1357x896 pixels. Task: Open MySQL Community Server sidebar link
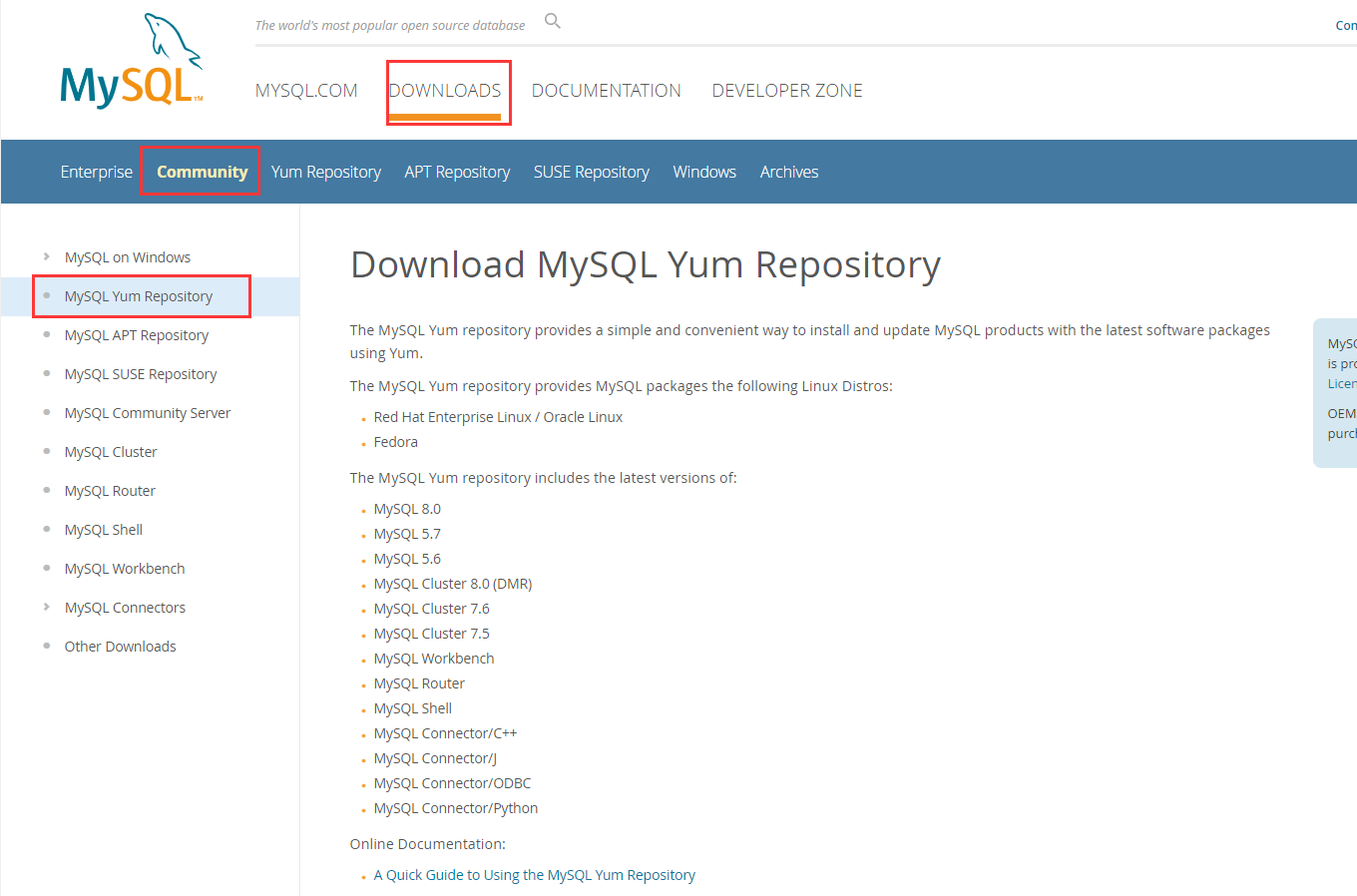tap(148, 413)
